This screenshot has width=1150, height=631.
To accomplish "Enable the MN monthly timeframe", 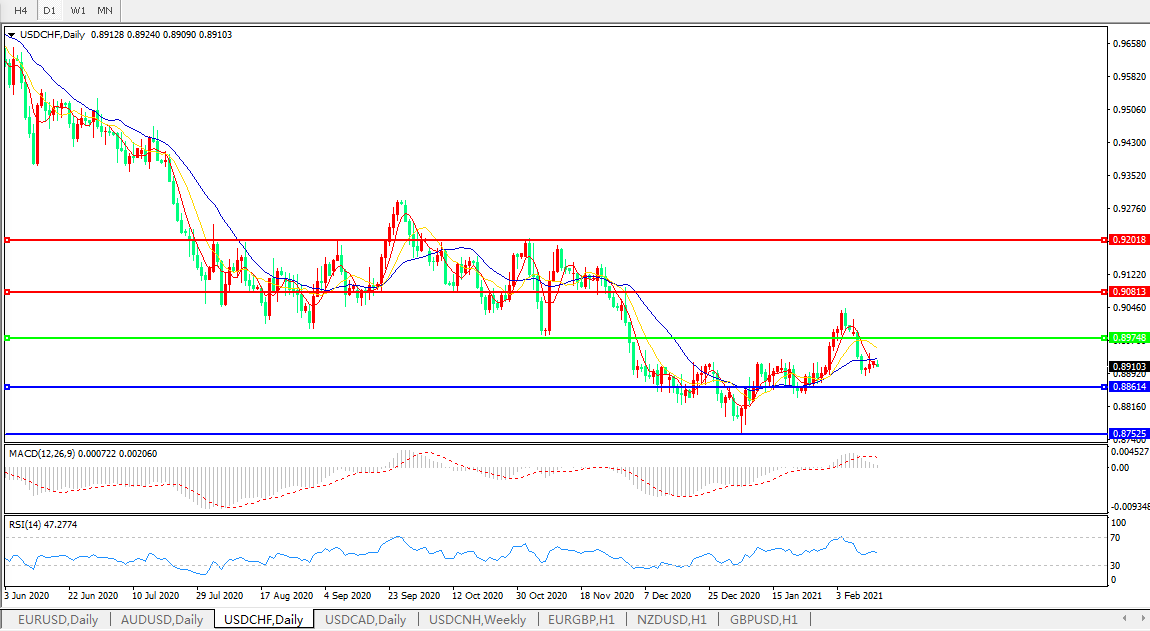I will [x=105, y=10].
